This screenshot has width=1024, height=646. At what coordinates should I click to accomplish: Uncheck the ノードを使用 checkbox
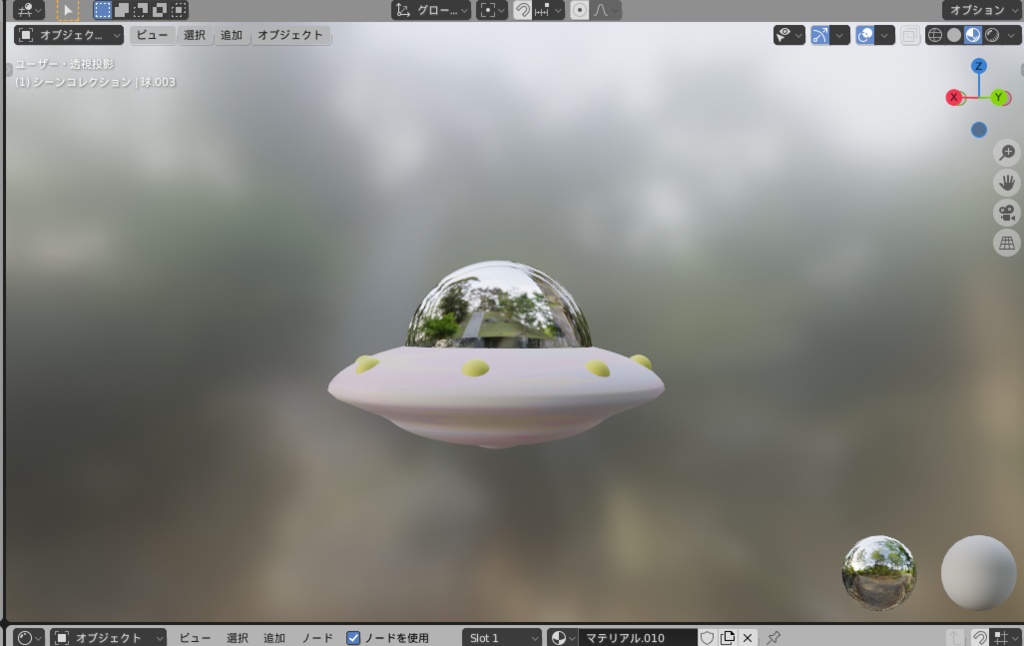coord(354,637)
